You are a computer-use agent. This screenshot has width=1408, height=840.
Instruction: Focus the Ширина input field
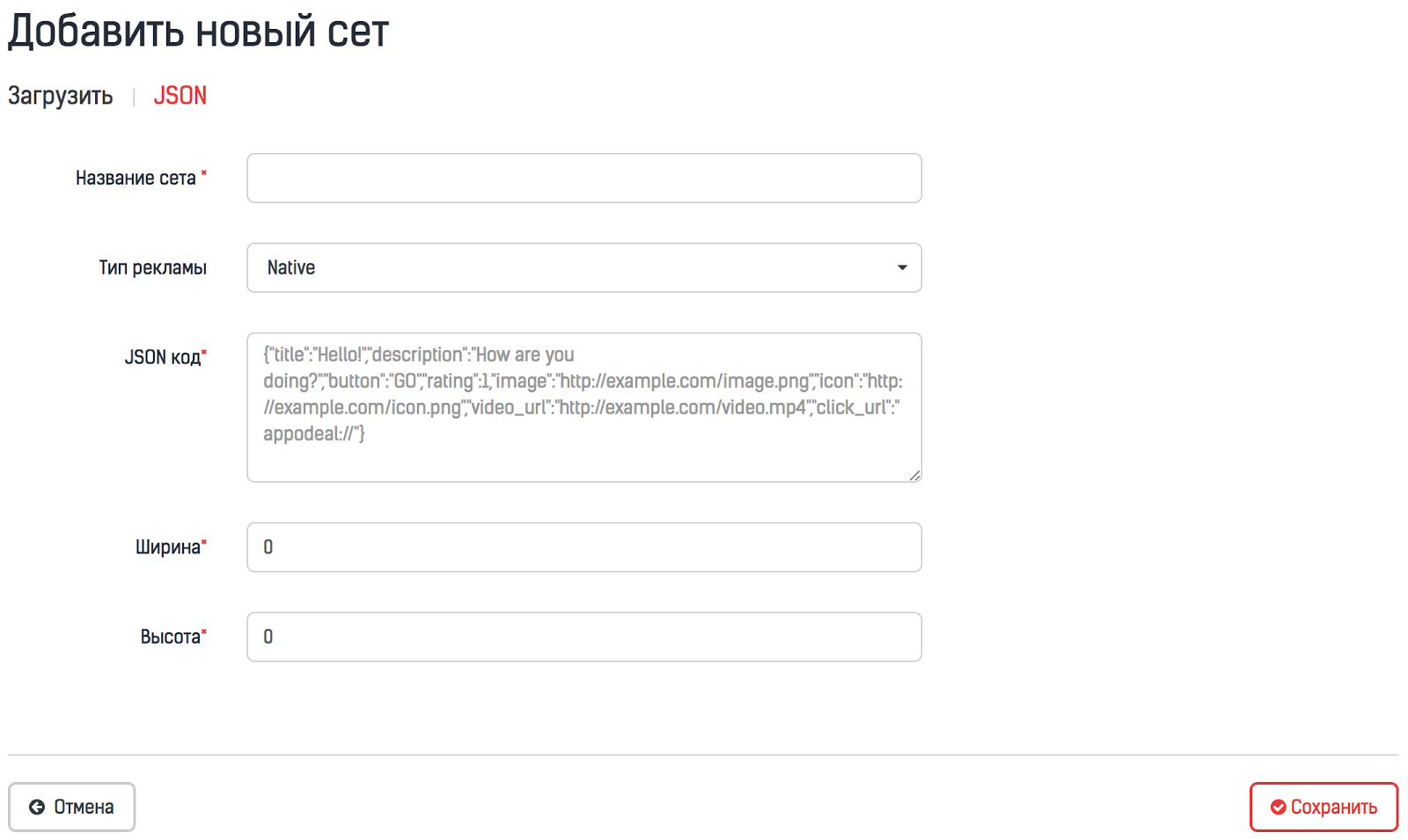point(583,547)
